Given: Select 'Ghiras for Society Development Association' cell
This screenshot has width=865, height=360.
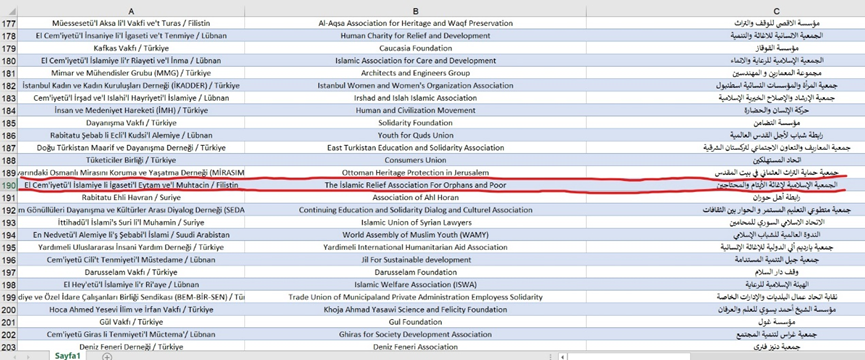Looking at the screenshot, I should [x=415, y=335].
